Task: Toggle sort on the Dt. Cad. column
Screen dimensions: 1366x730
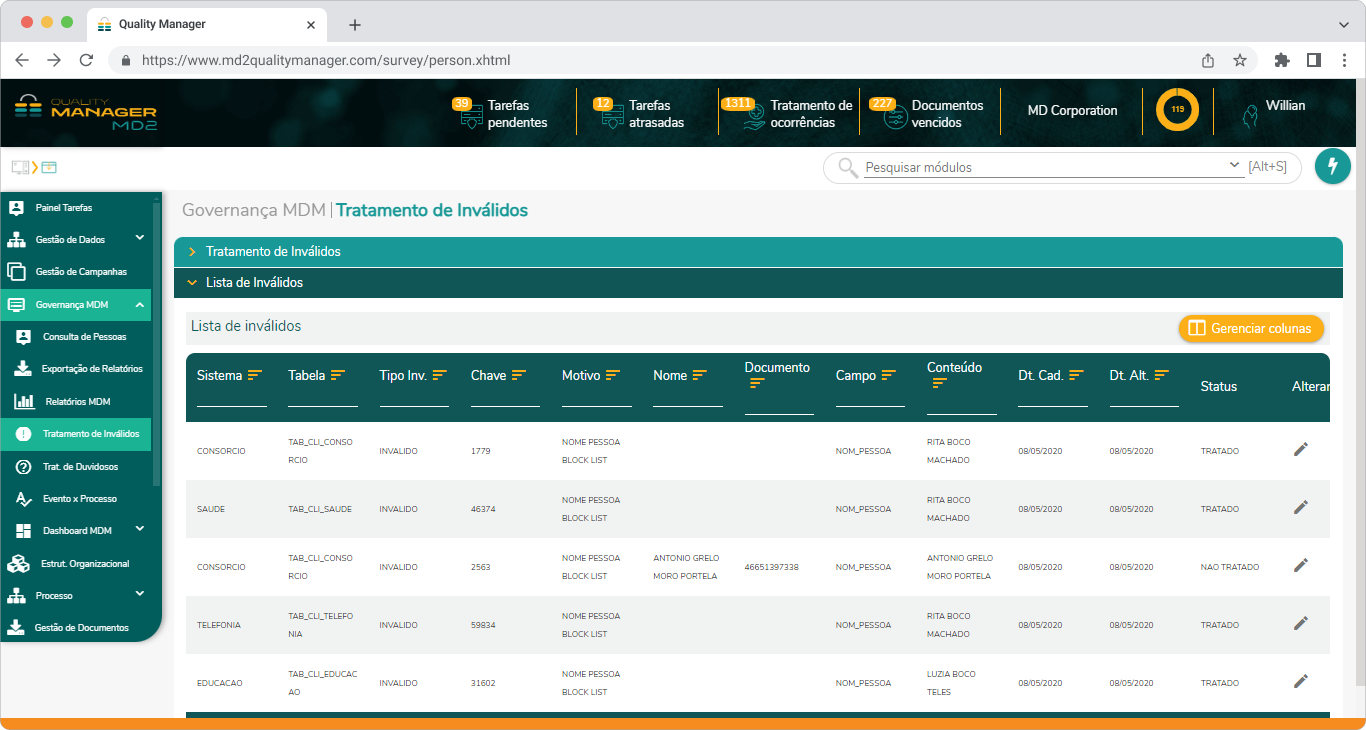Action: pyautogui.click(x=1076, y=375)
